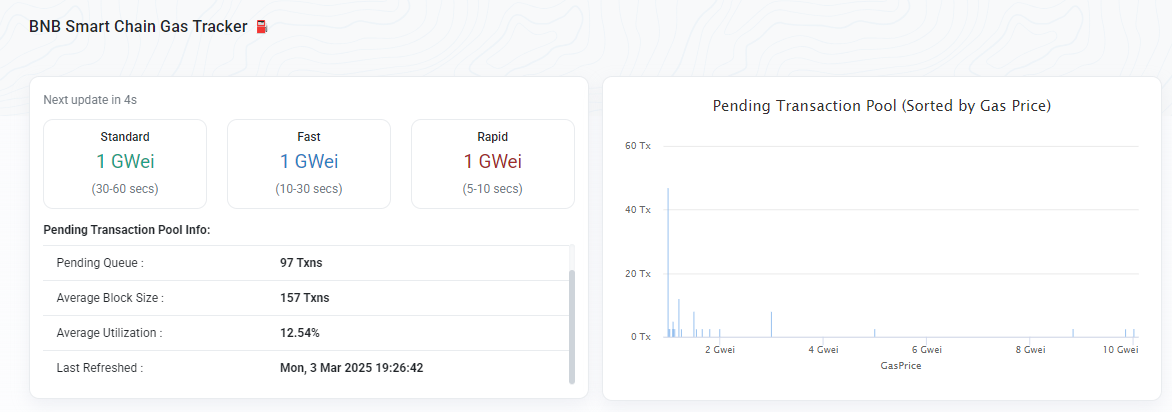The image size is (1172, 412).
Task: Click the Average Block Size row
Action: point(306,298)
